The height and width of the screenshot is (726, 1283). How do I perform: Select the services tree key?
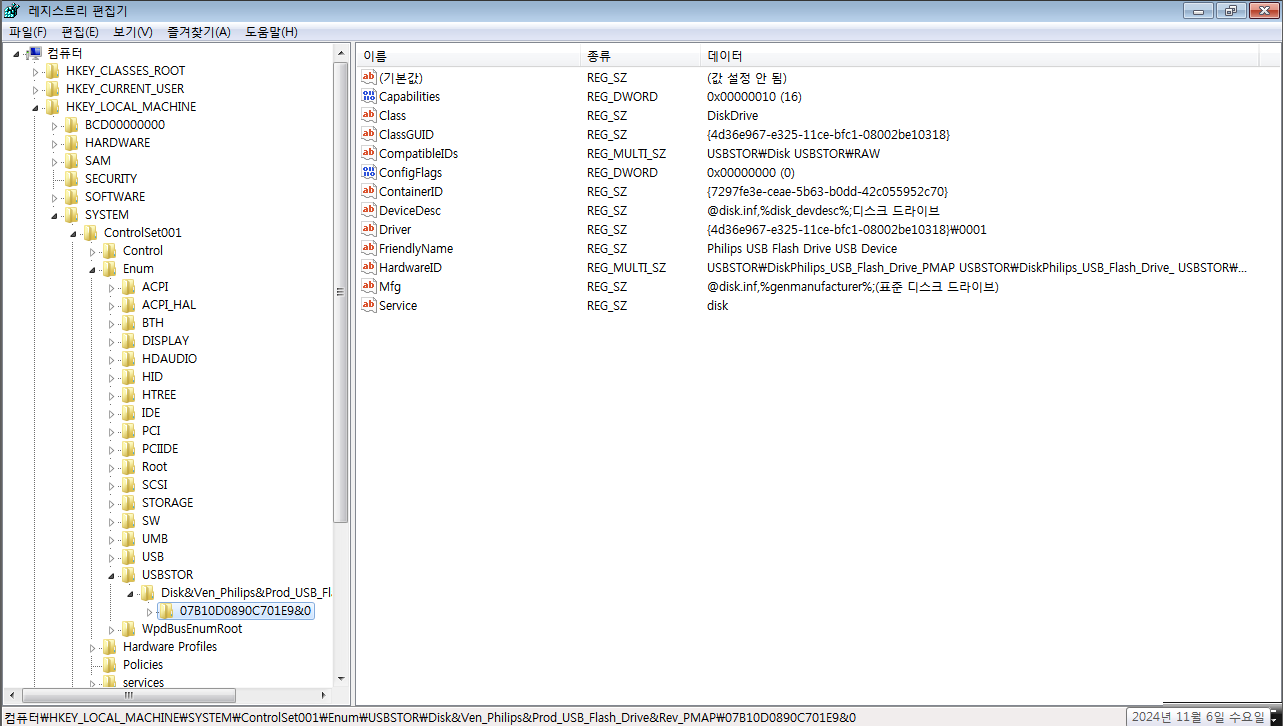pyautogui.click(x=143, y=683)
